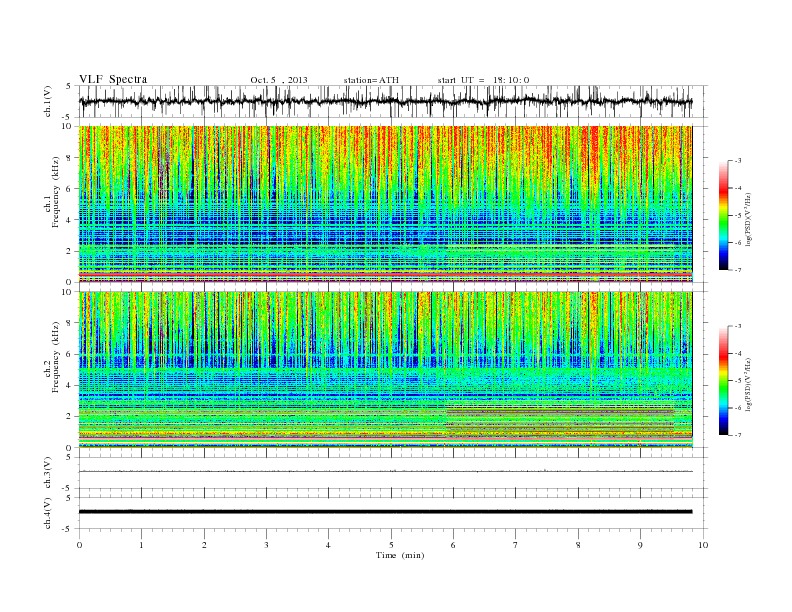Click the "9" minute label on Time axis
792x612 pixels.
coord(640,545)
